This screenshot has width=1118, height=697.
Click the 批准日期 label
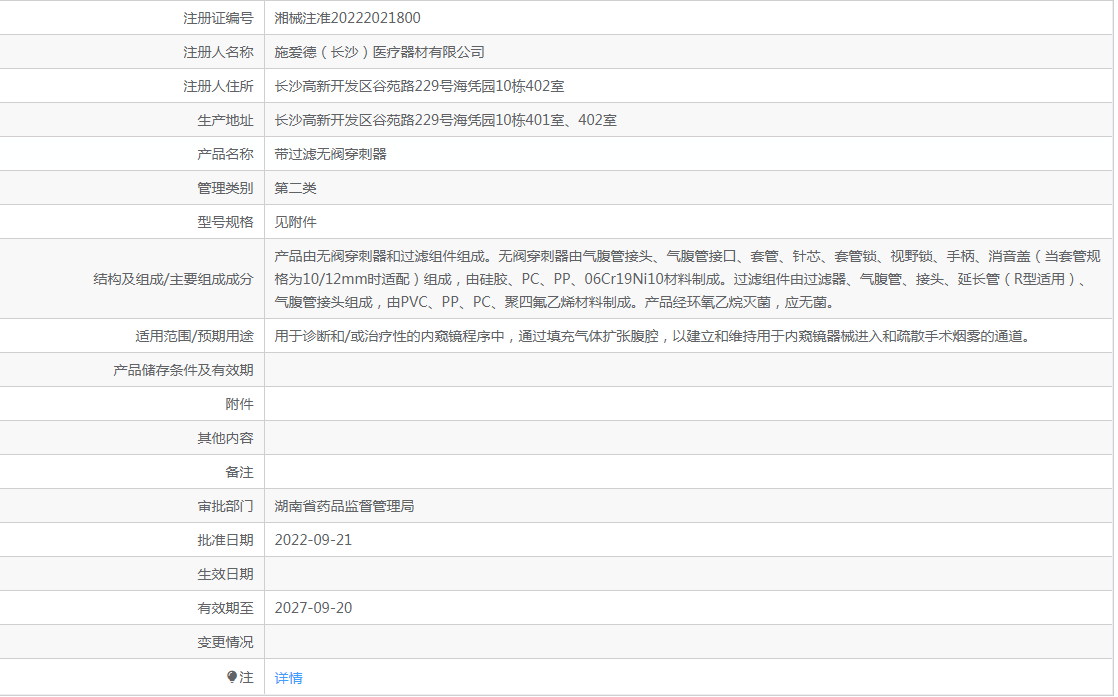(225, 540)
